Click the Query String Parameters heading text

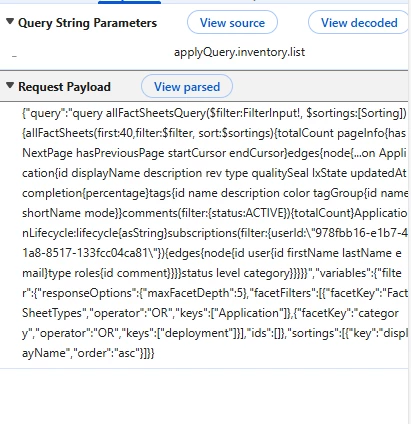[87, 23]
